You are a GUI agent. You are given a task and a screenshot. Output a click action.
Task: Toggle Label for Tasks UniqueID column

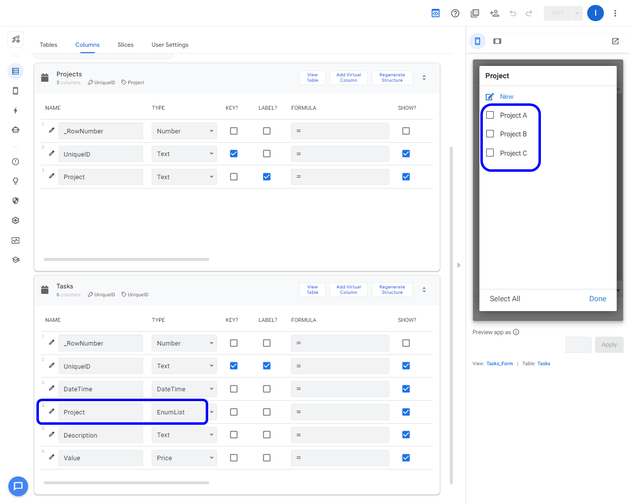(267, 366)
